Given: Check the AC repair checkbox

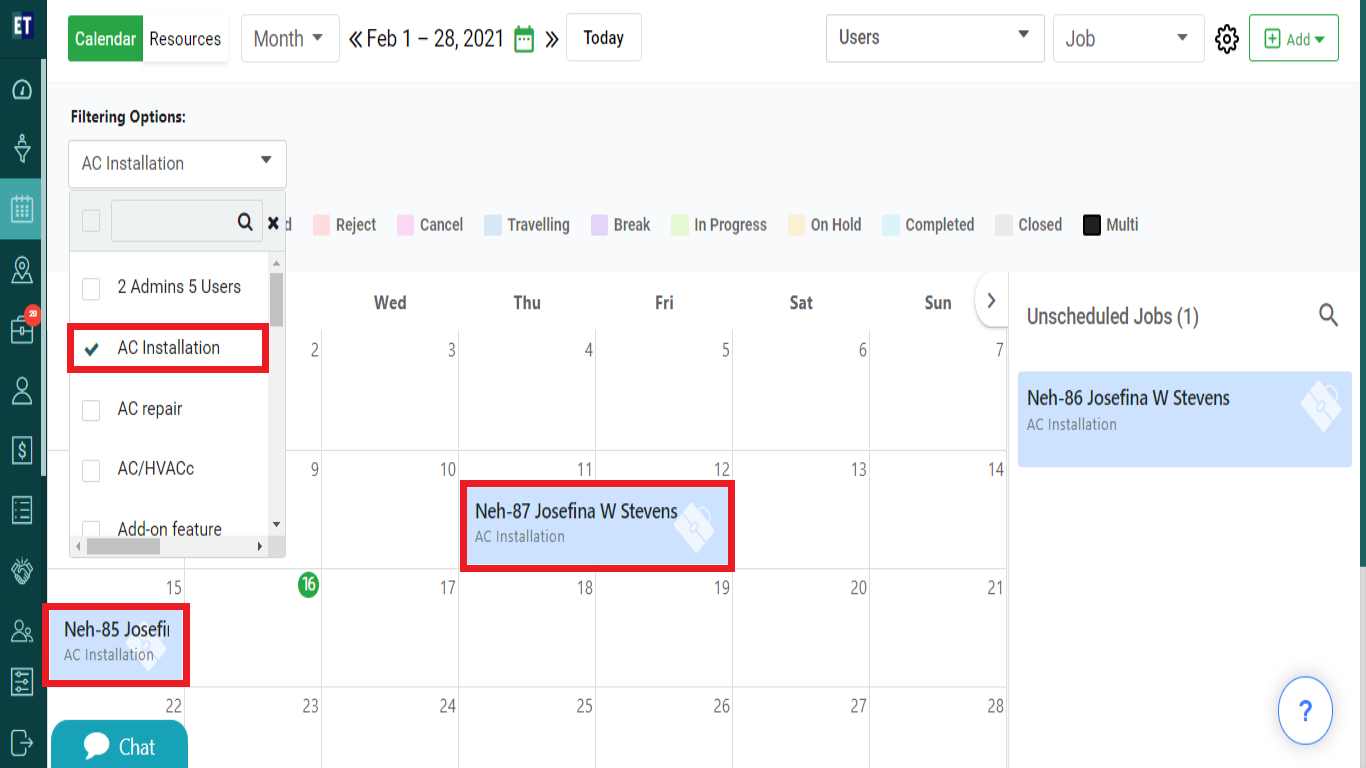Looking at the screenshot, I should tap(91, 410).
